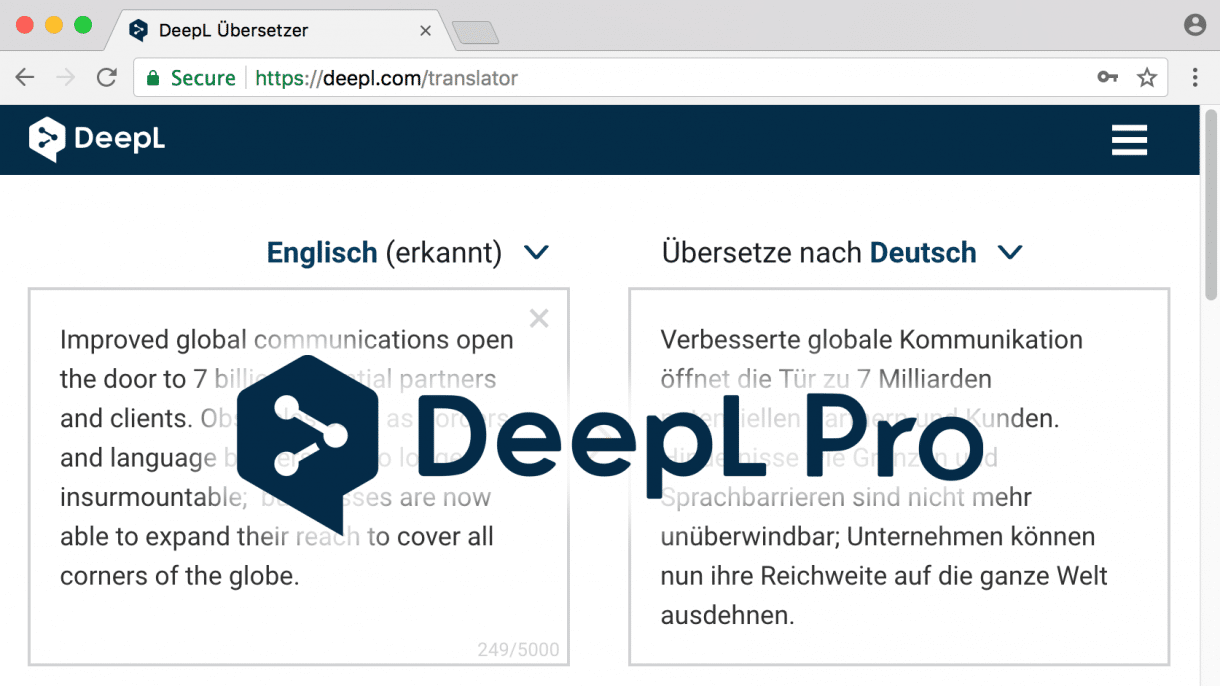The width and height of the screenshot is (1220, 686).
Task: Click the secure padlock icon
Action: click(152, 77)
